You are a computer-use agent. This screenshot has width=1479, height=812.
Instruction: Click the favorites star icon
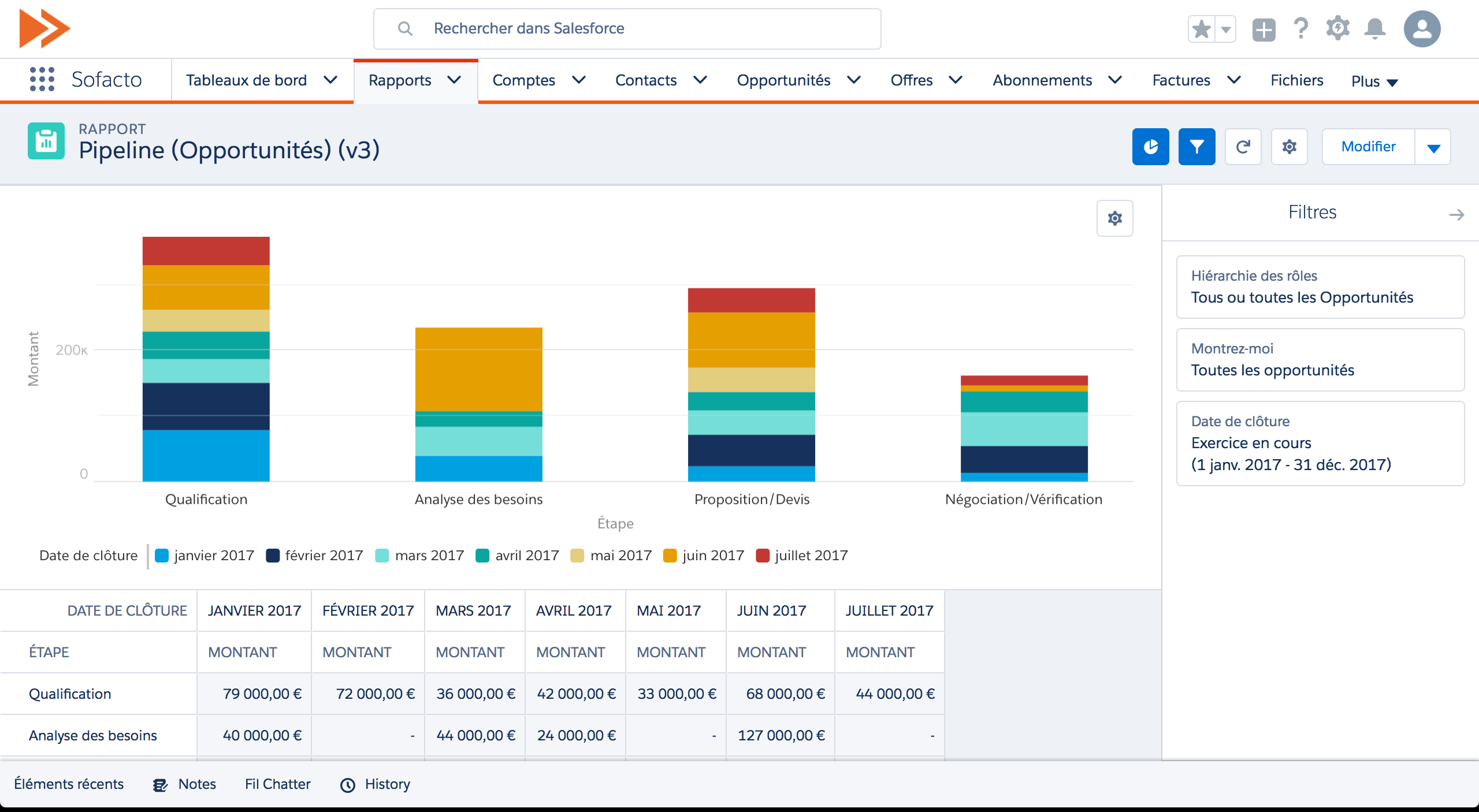[1201, 29]
